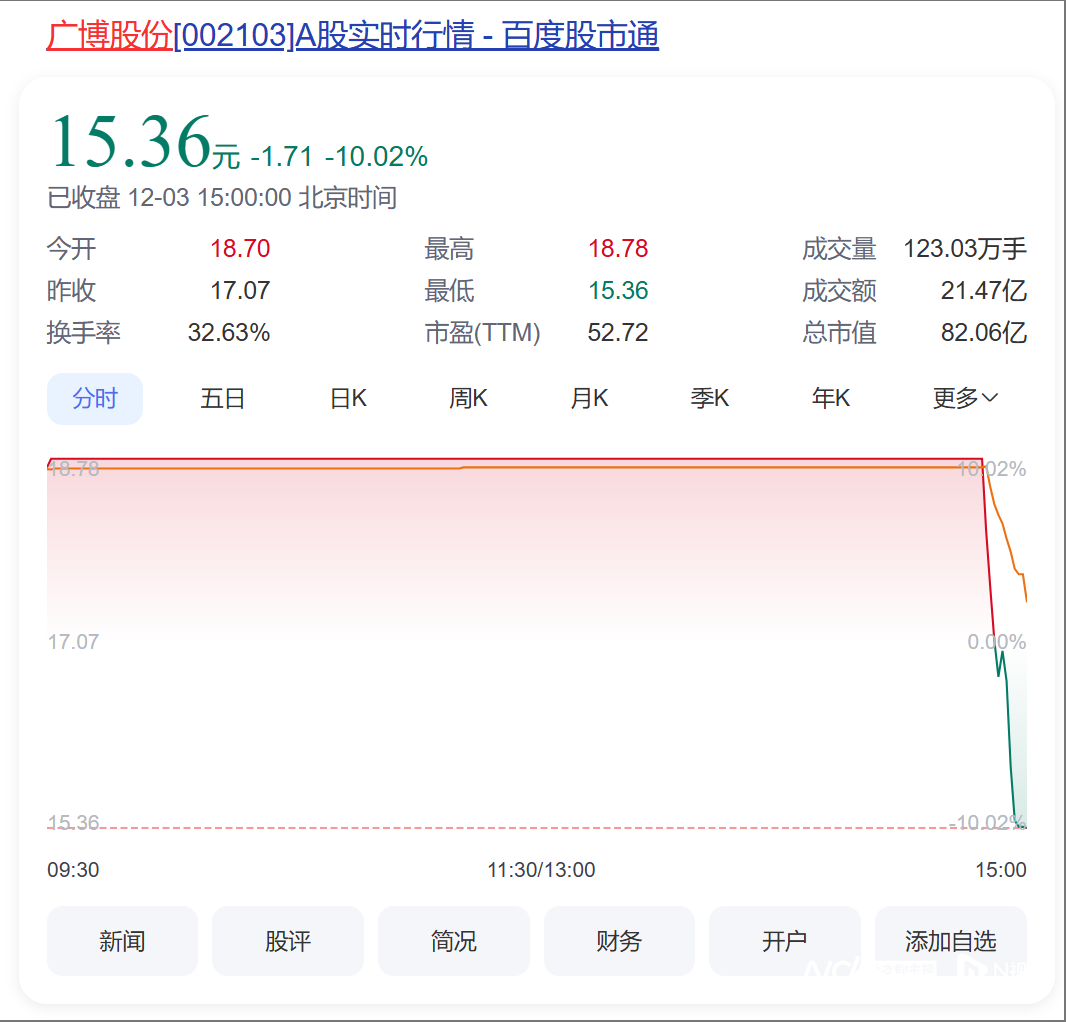Click the 开户 account opening button
Screen dimensions: 1066x1022
tap(784, 940)
